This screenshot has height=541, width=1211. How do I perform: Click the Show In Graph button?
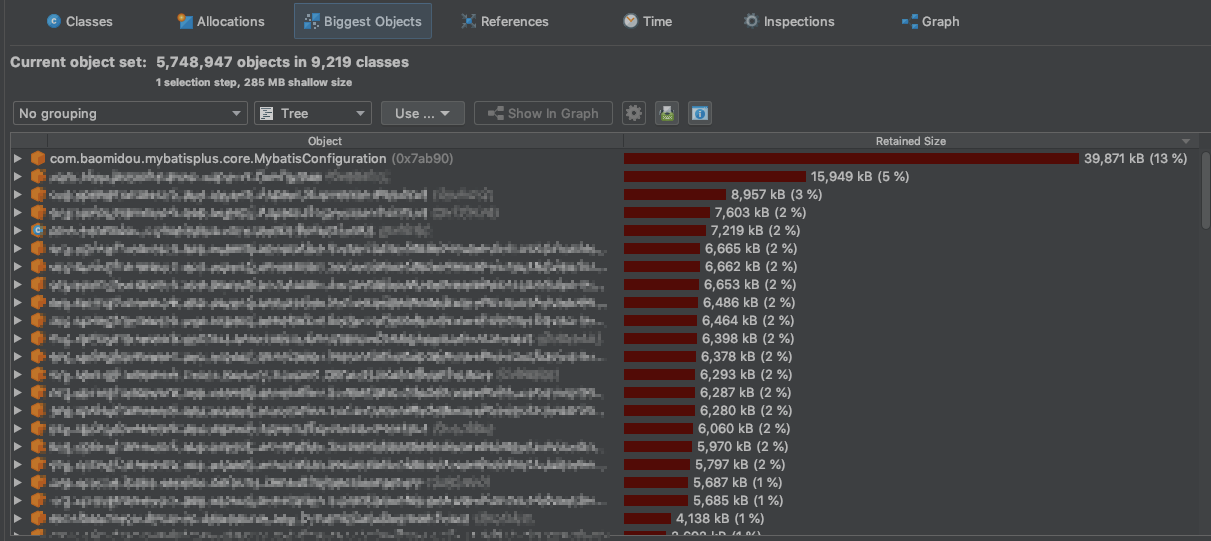542,113
